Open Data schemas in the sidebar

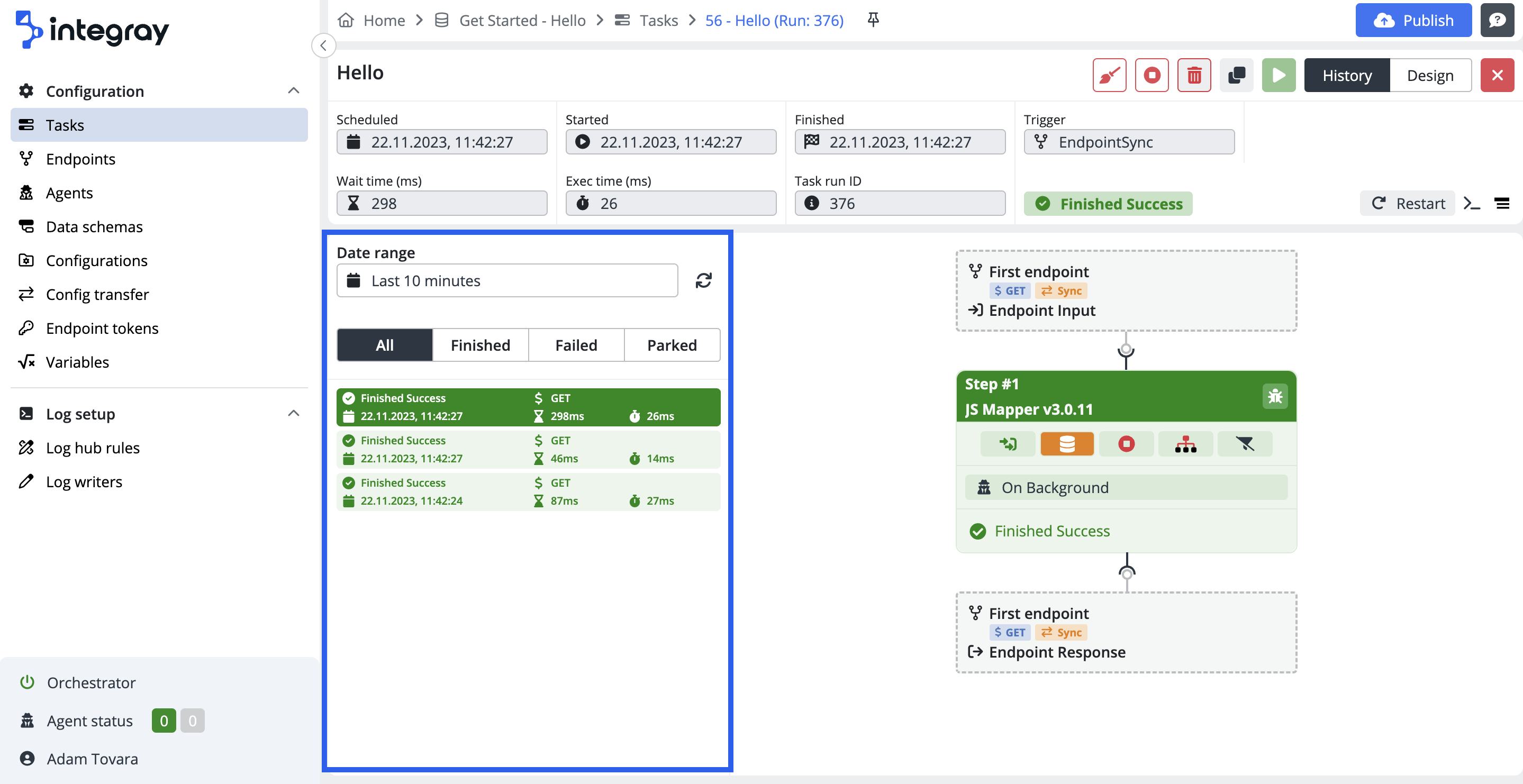(94, 226)
